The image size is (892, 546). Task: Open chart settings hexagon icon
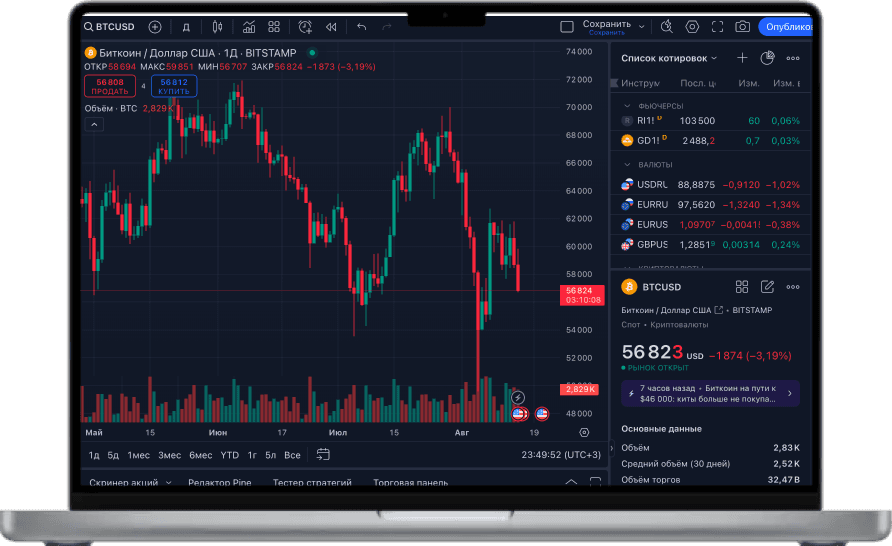pos(692,27)
